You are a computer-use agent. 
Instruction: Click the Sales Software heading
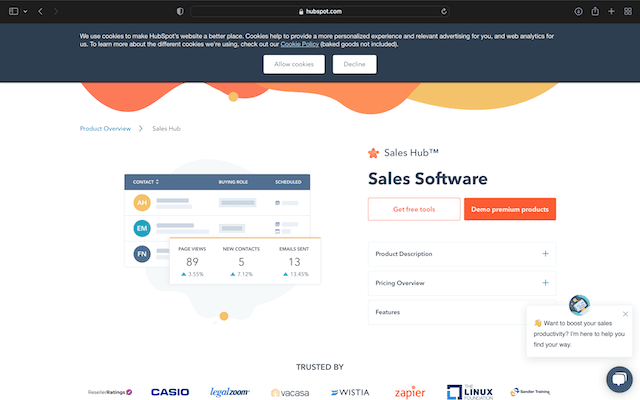coord(428,179)
